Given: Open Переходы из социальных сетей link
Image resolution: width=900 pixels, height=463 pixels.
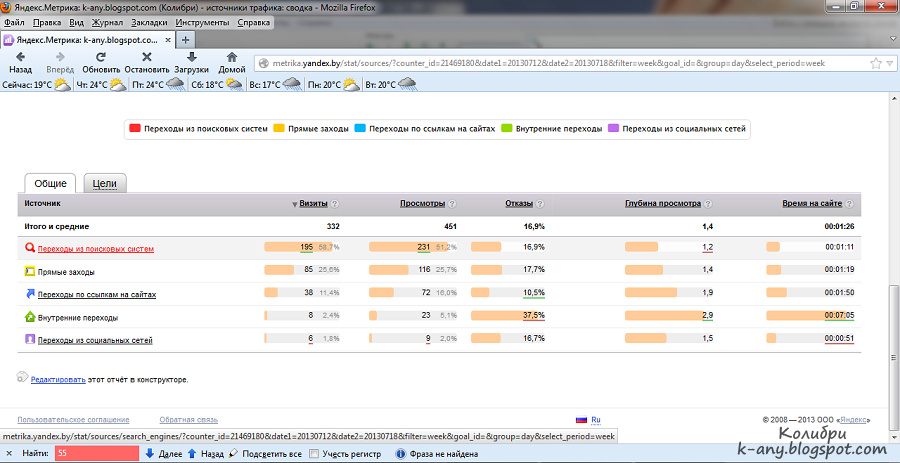Looking at the screenshot, I should pyautogui.click(x=95, y=340).
